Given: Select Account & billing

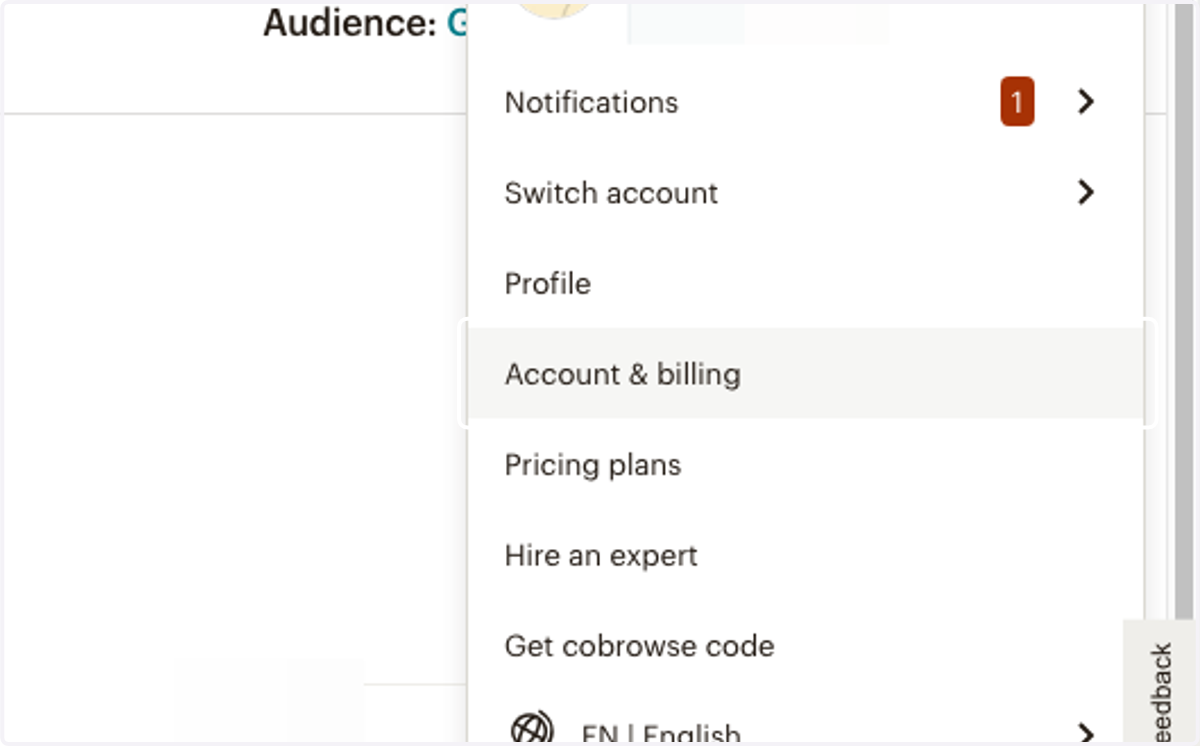Looking at the screenshot, I should [x=805, y=373].
